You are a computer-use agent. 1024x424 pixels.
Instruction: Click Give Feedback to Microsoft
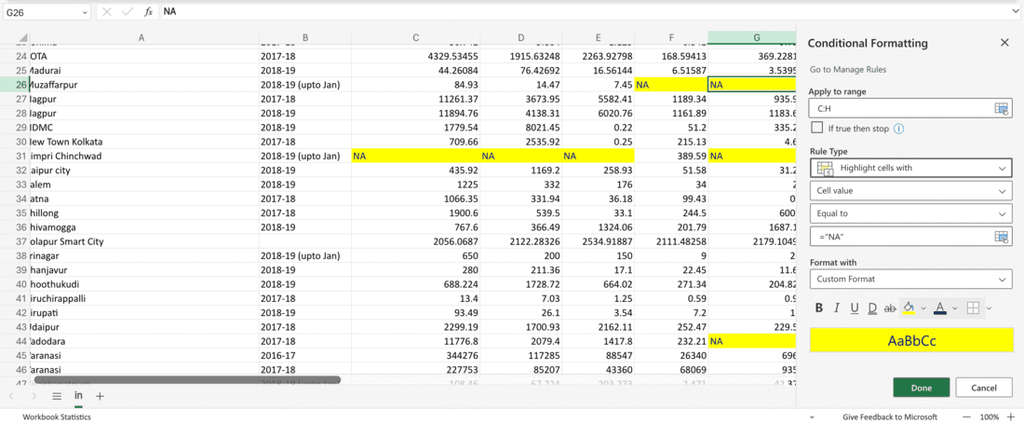click(889, 417)
